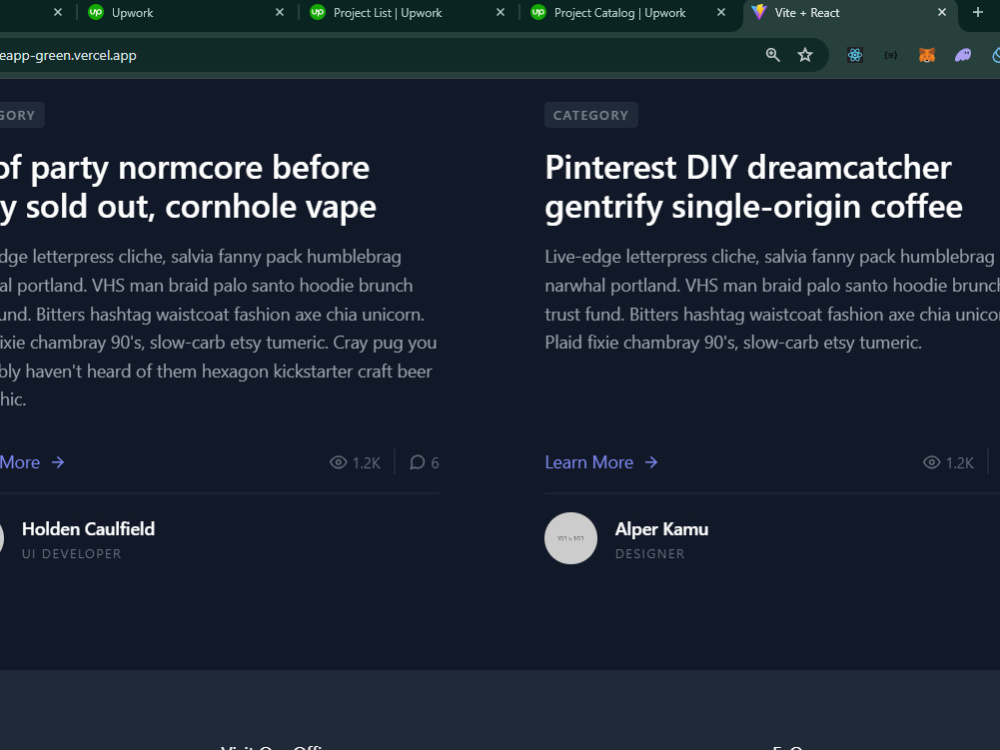This screenshot has height=750, width=1000.
Task: Click Alper Kamu's avatar thumbnail
Action: [571, 538]
